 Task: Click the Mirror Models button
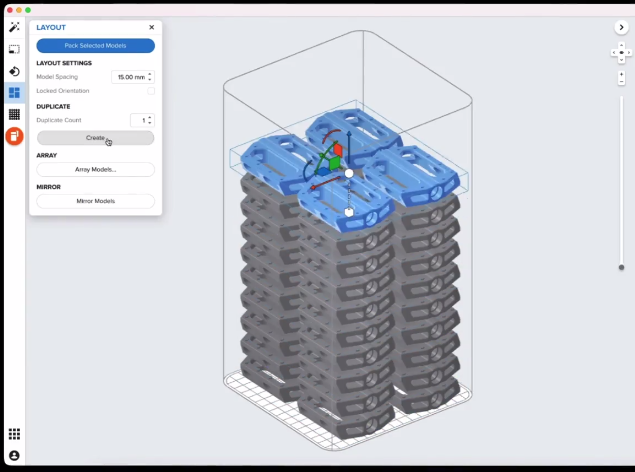click(x=96, y=201)
